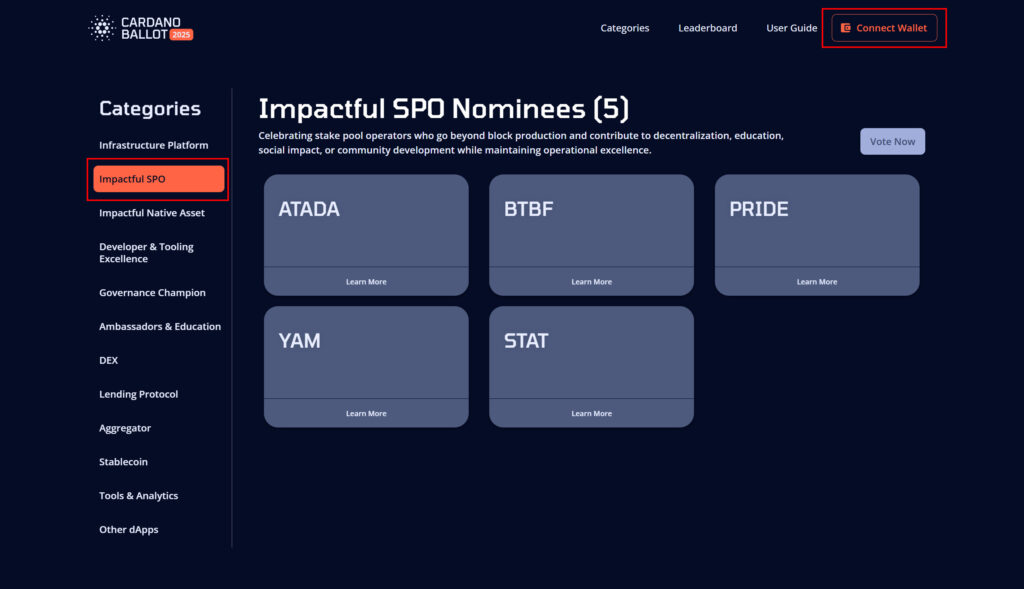The height and width of the screenshot is (589, 1024).
Task: Open Impactful Native Asset category
Action: pyautogui.click(x=152, y=213)
